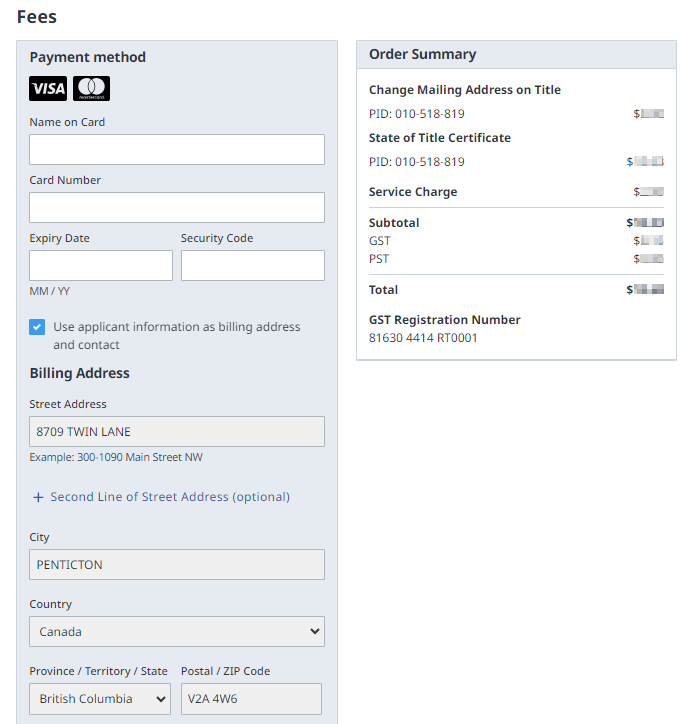
Task: Click the Total amount in Order Summary
Action: pyautogui.click(x=646, y=290)
